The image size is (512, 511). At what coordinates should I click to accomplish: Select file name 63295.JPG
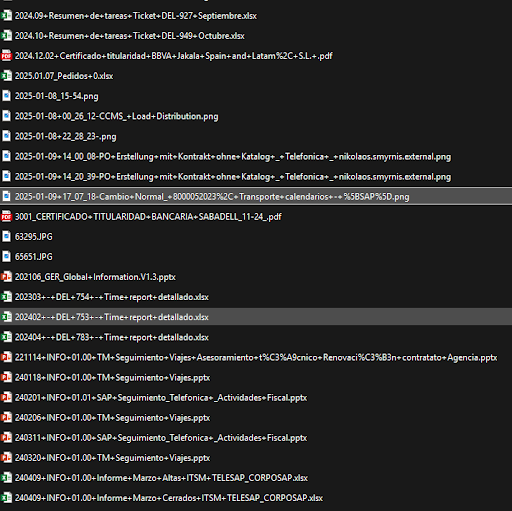click(34, 237)
